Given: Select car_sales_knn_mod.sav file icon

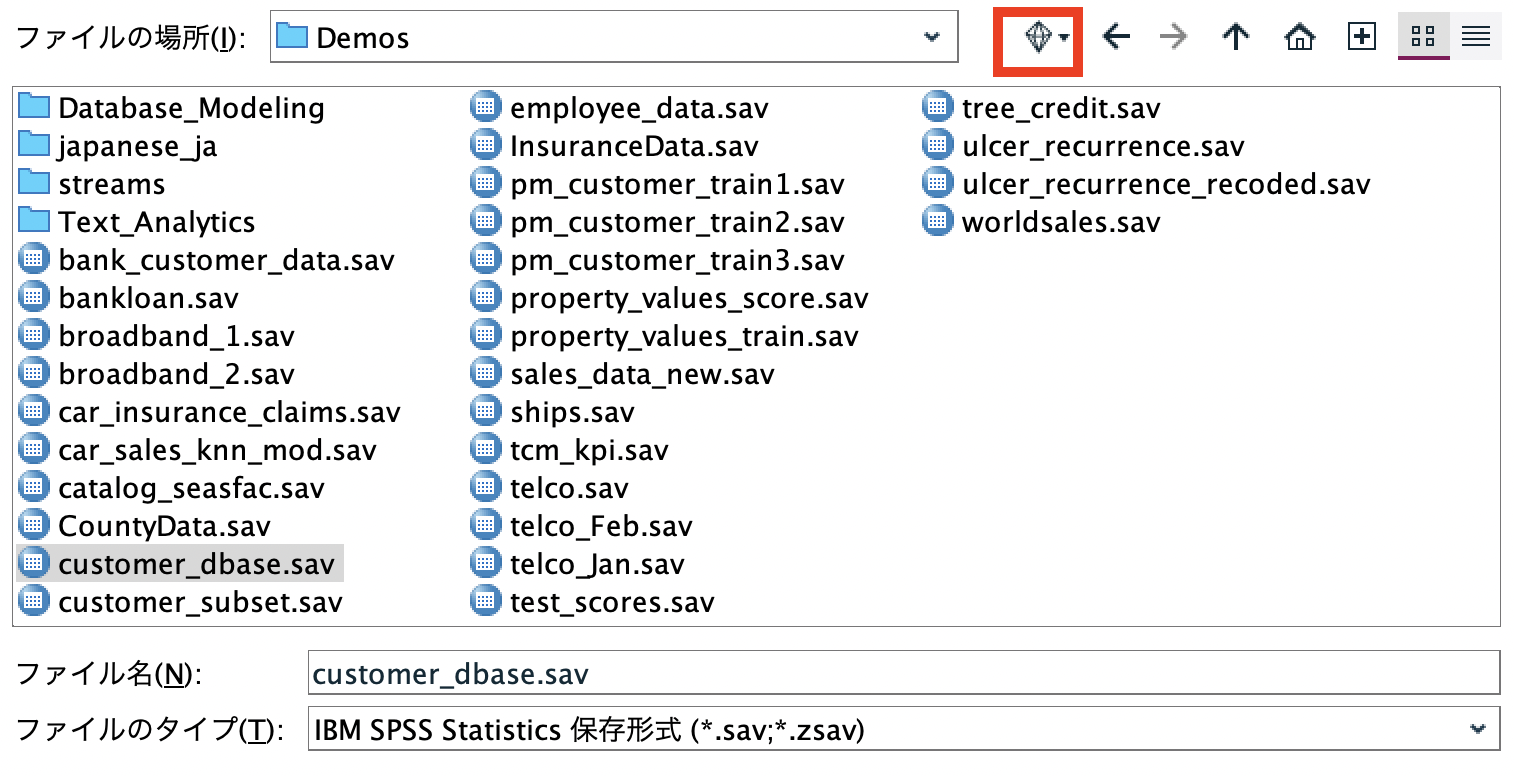Looking at the screenshot, I should click(34, 450).
